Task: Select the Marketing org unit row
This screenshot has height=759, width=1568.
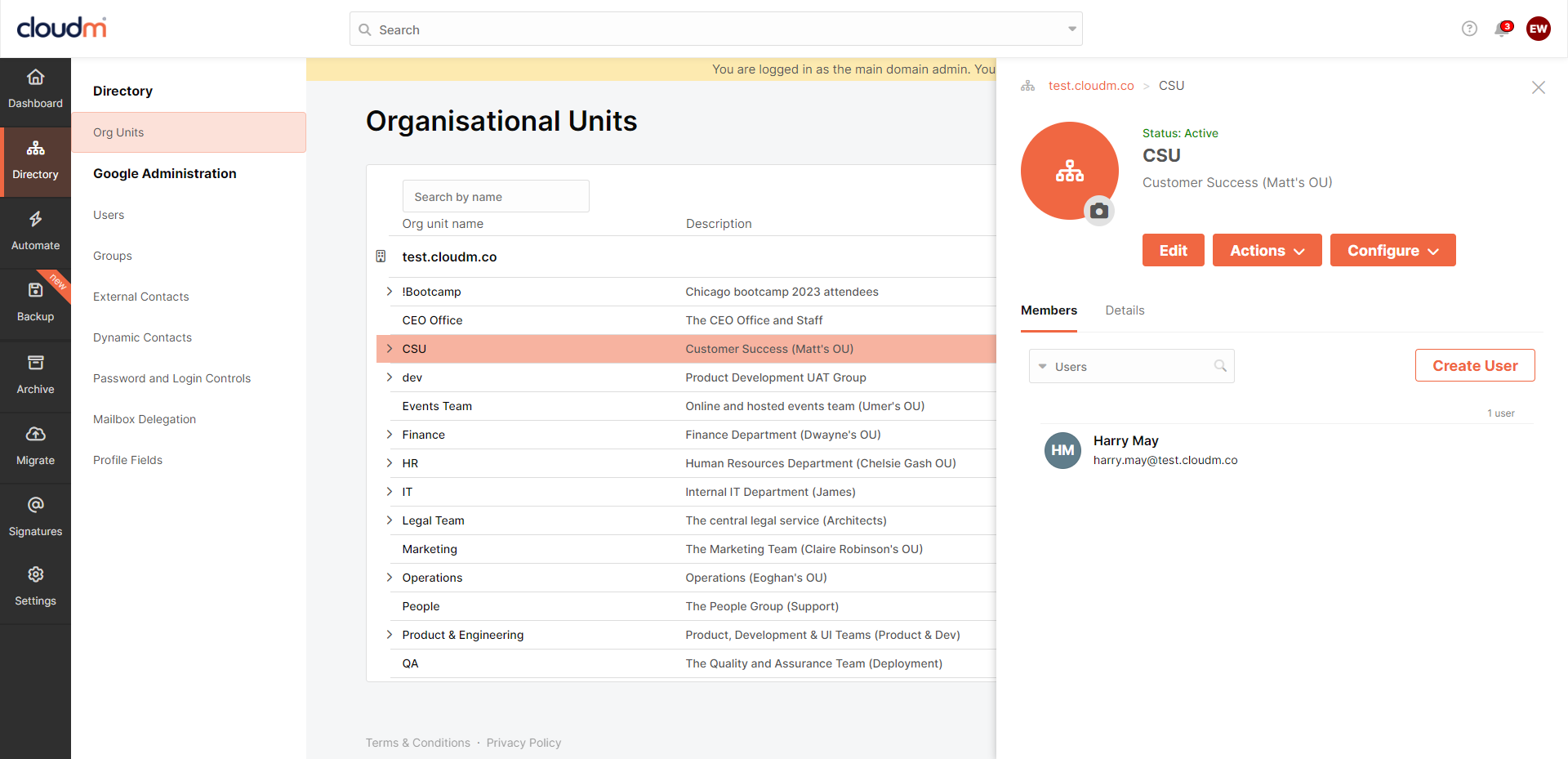Action: (686, 549)
